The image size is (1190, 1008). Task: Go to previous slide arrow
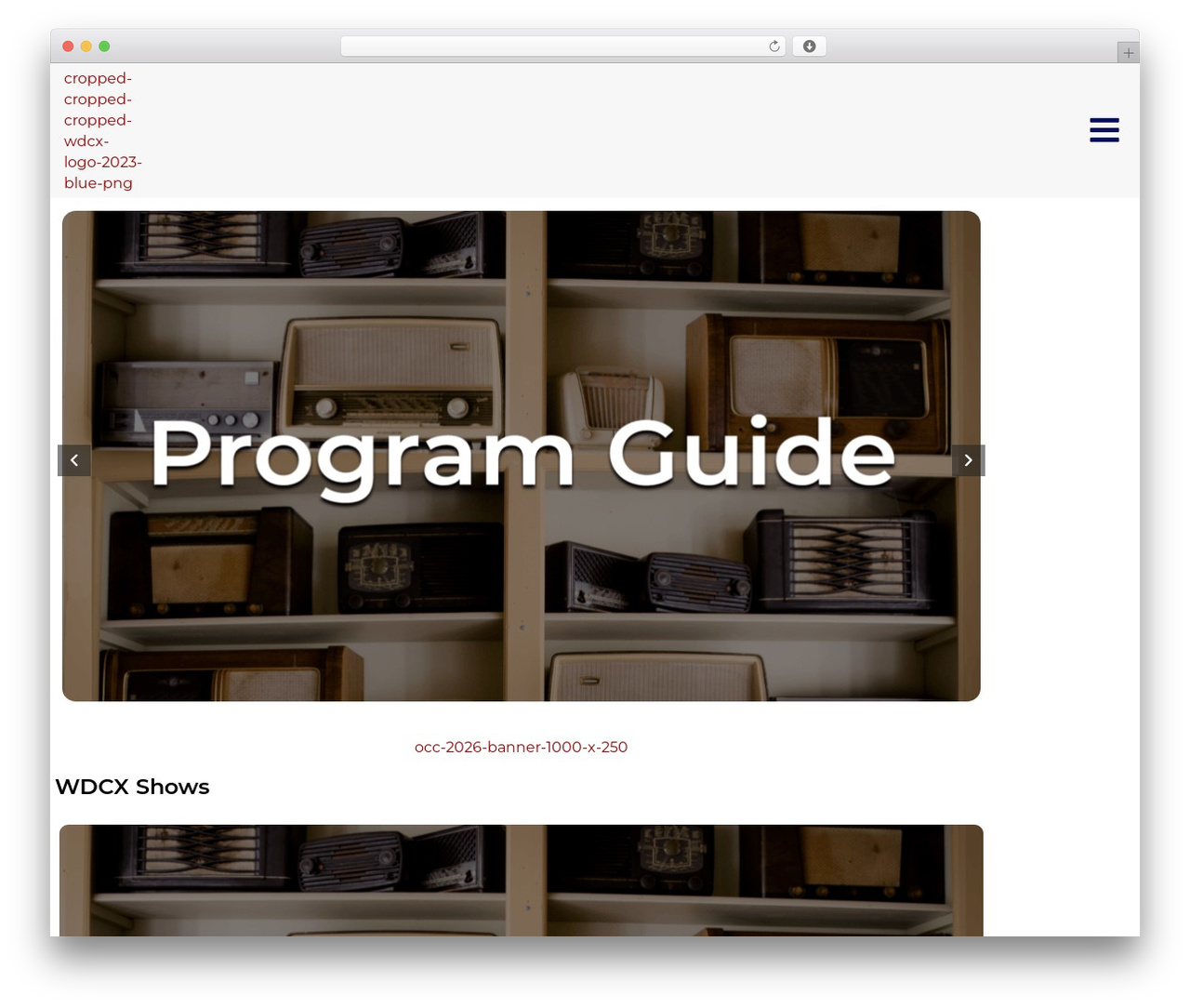[74, 460]
